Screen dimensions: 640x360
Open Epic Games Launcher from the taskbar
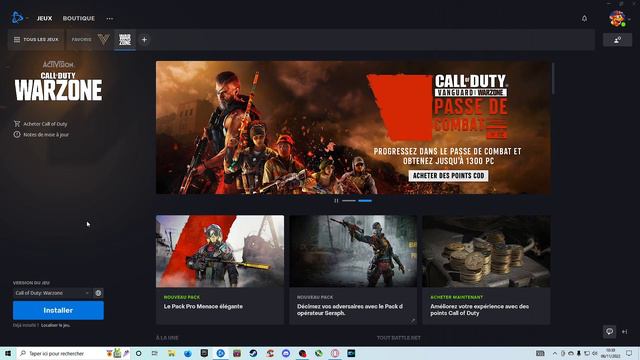[x=204, y=353]
